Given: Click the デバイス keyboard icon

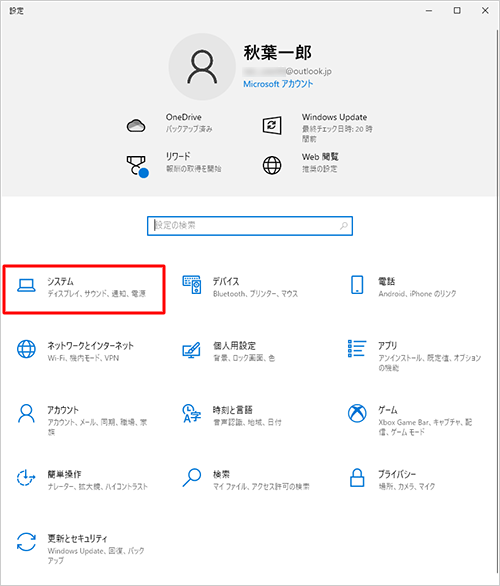Looking at the screenshot, I should point(192,285).
